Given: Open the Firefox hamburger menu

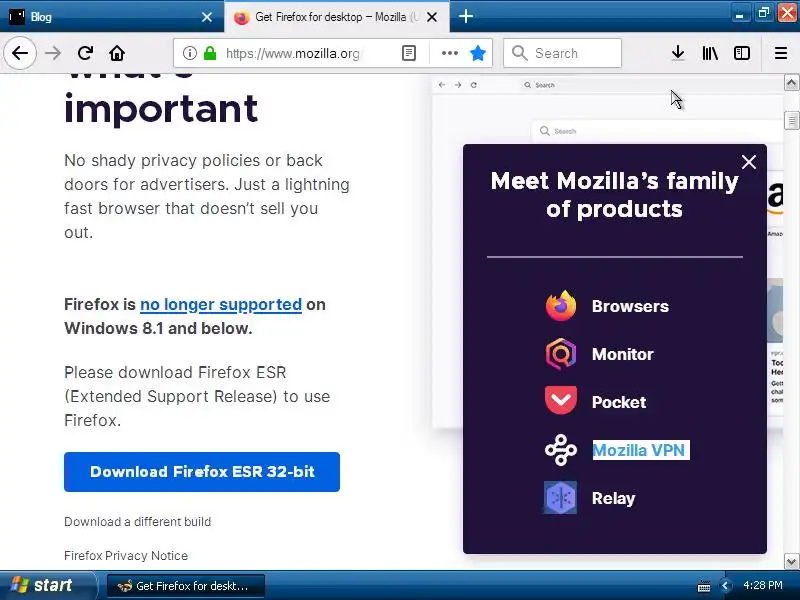Looking at the screenshot, I should (x=781, y=53).
